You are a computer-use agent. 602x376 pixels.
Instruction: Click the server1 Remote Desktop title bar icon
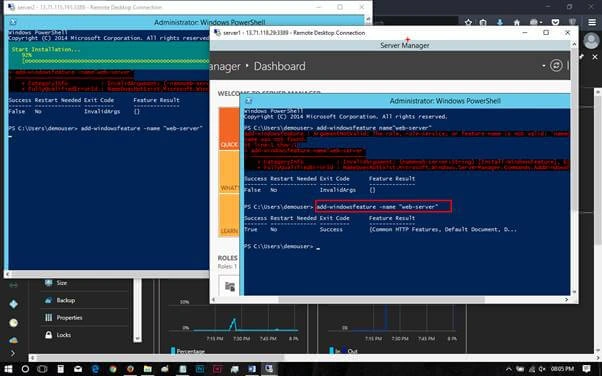[217, 33]
